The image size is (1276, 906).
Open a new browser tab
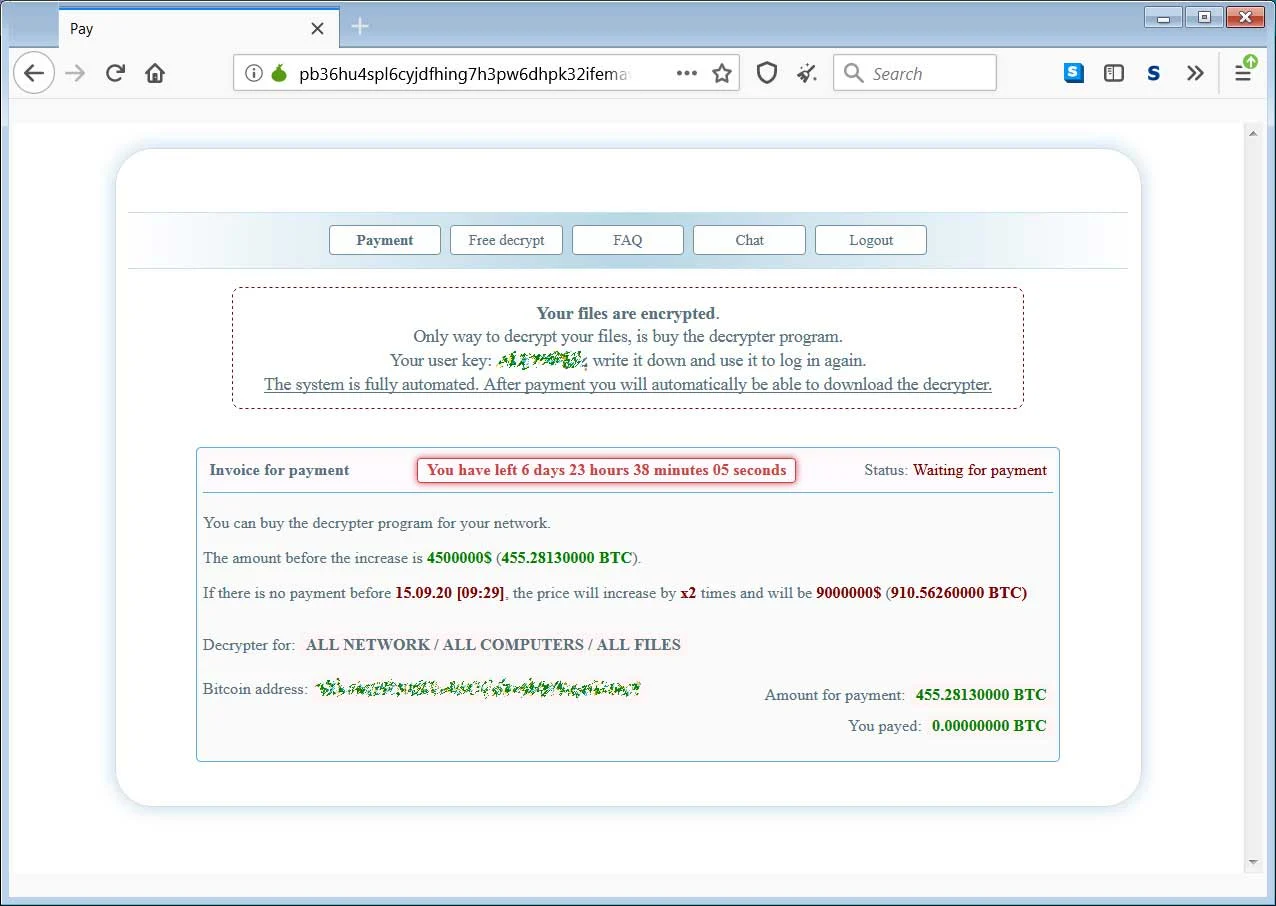[x=361, y=27]
